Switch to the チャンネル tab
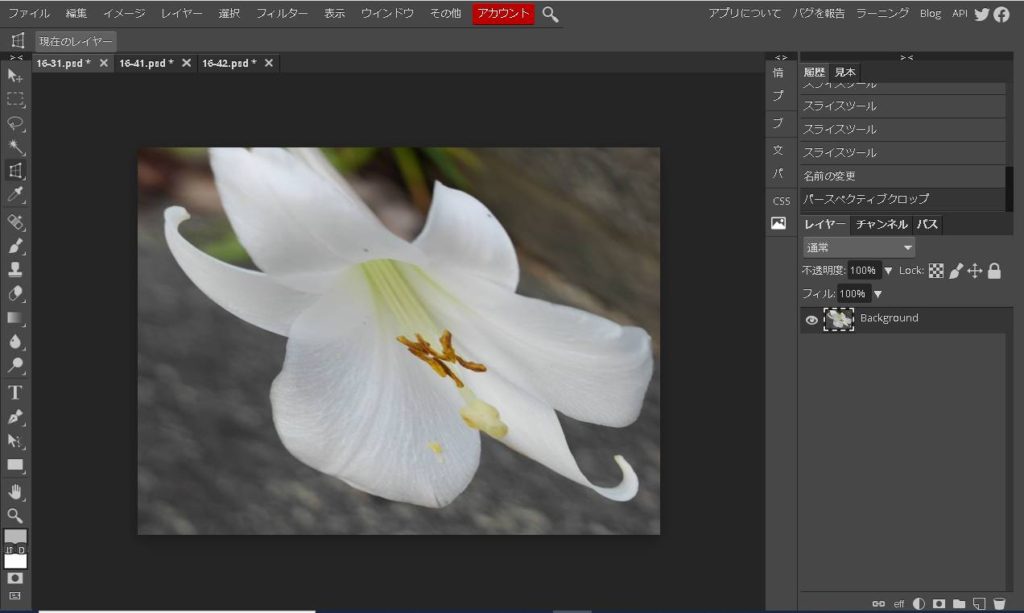This screenshot has width=1024, height=613. coord(881,225)
